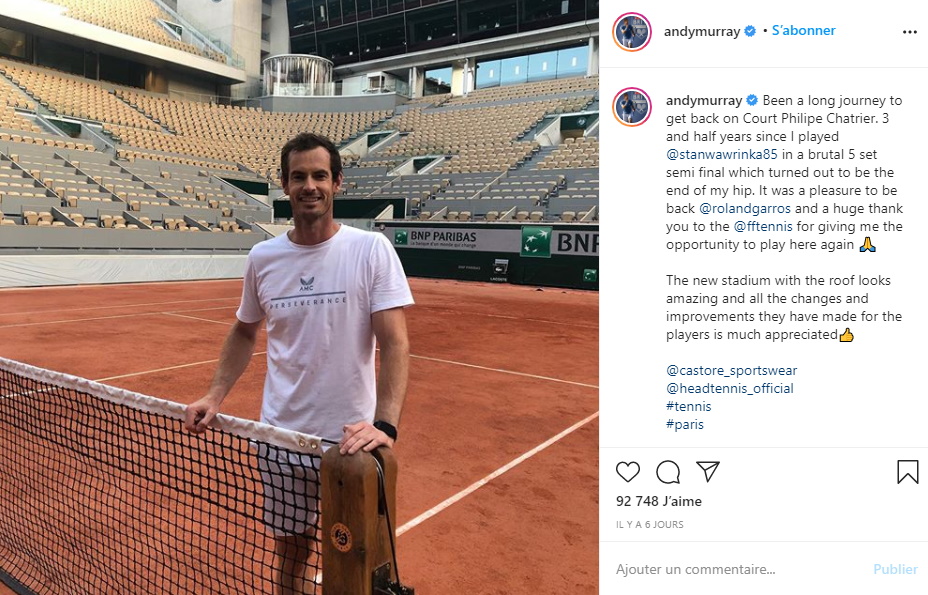Click the verified badge next to the header username
Viewport: 928px width, 595px height.
tap(750, 31)
